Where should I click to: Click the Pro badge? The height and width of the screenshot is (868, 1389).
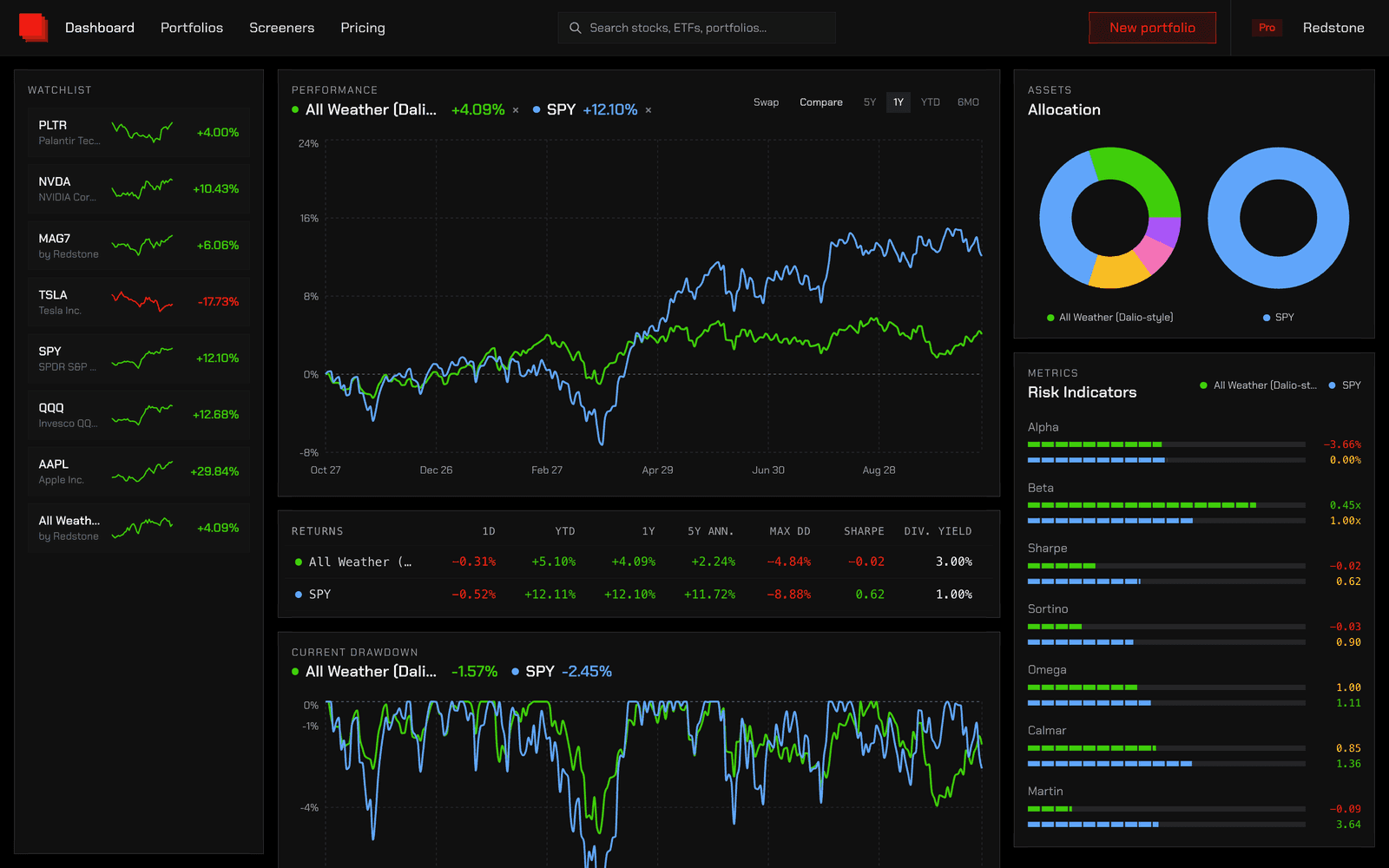pyautogui.click(x=1267, y=28)
